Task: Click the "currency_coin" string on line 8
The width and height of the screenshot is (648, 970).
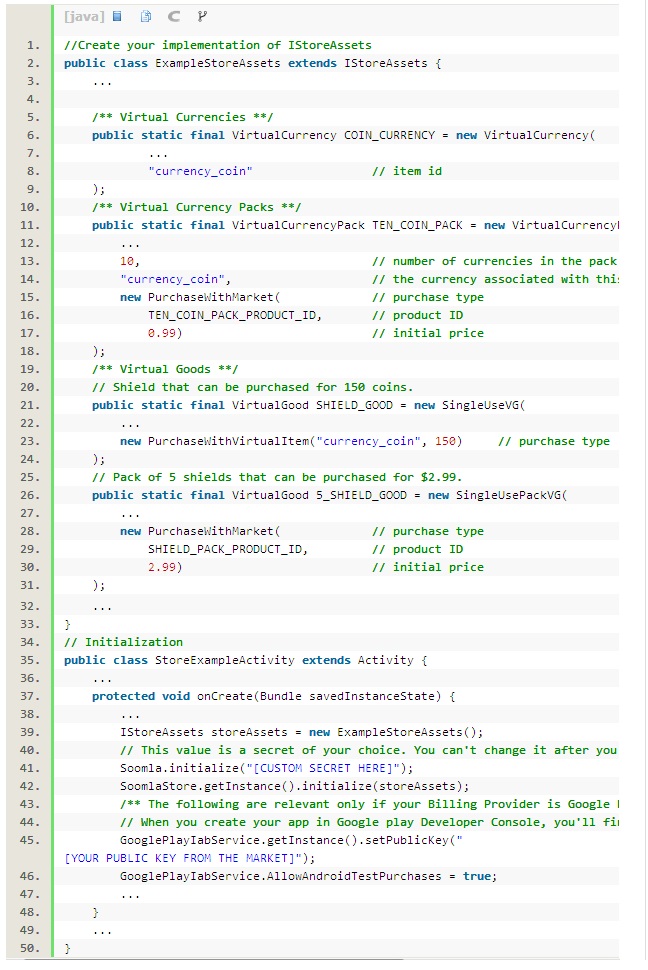Action: (x=199, y=171)
